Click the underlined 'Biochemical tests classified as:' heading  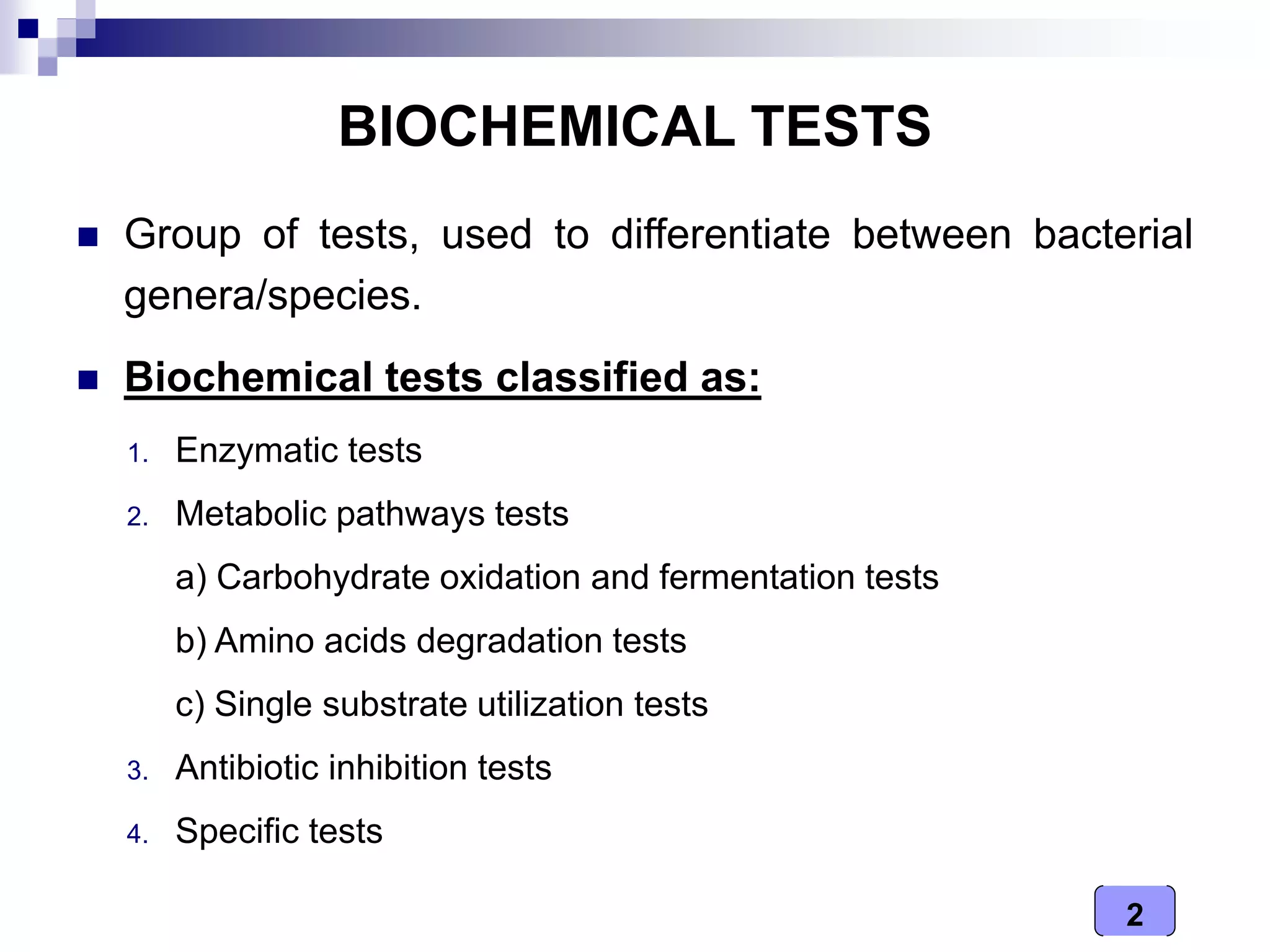click(x=442, y=377)
